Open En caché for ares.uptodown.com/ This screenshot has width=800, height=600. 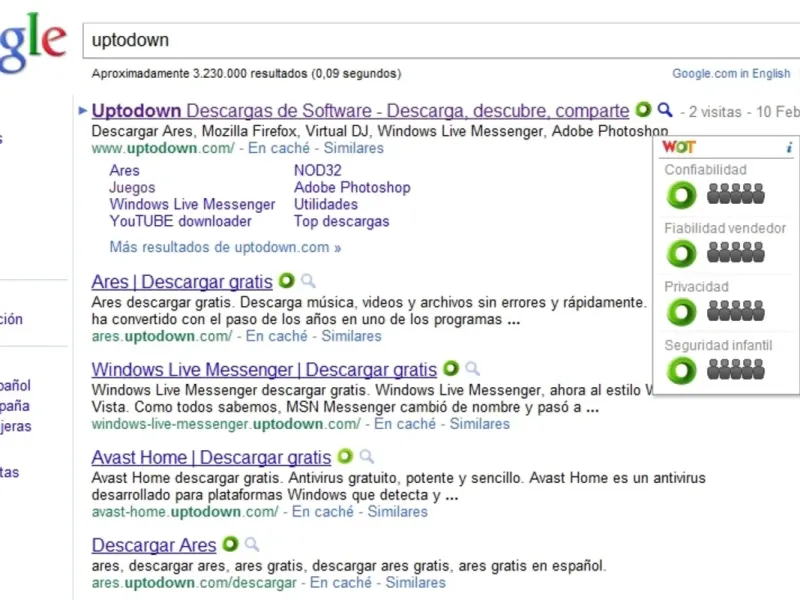(277, 336)
